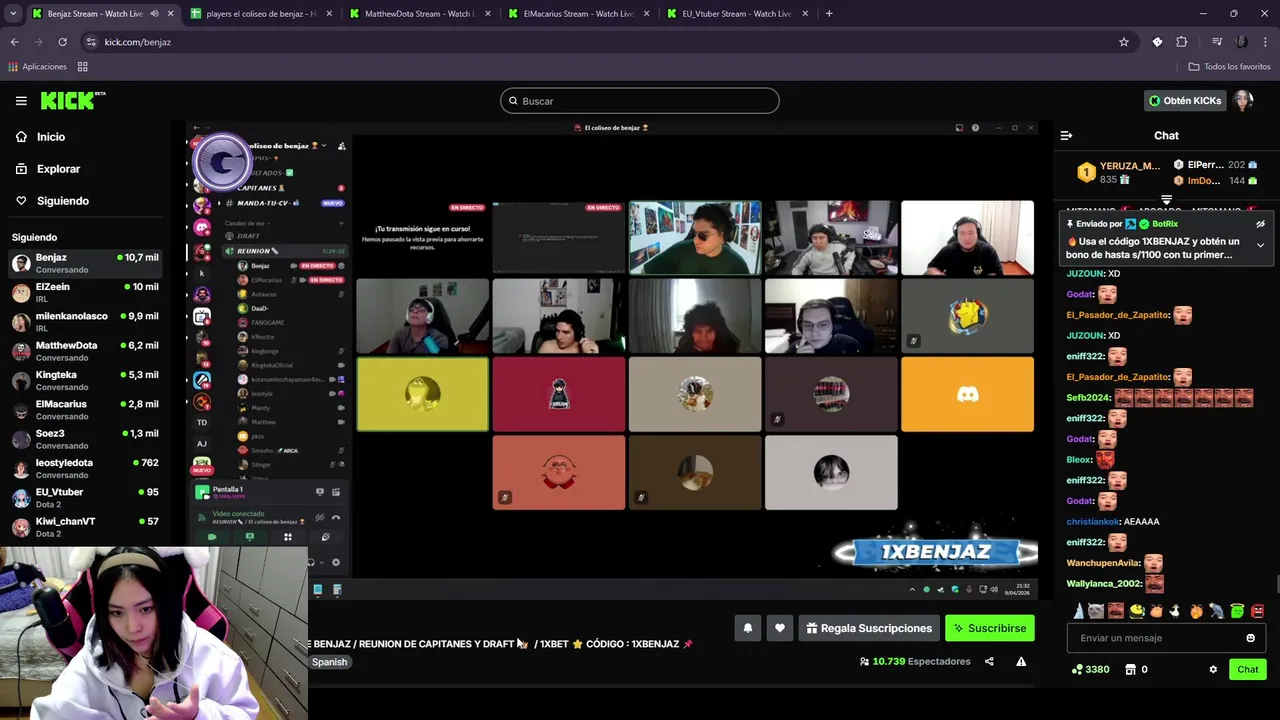Open EU_Vtuber channel in sidebar

(x=85, y=498)
